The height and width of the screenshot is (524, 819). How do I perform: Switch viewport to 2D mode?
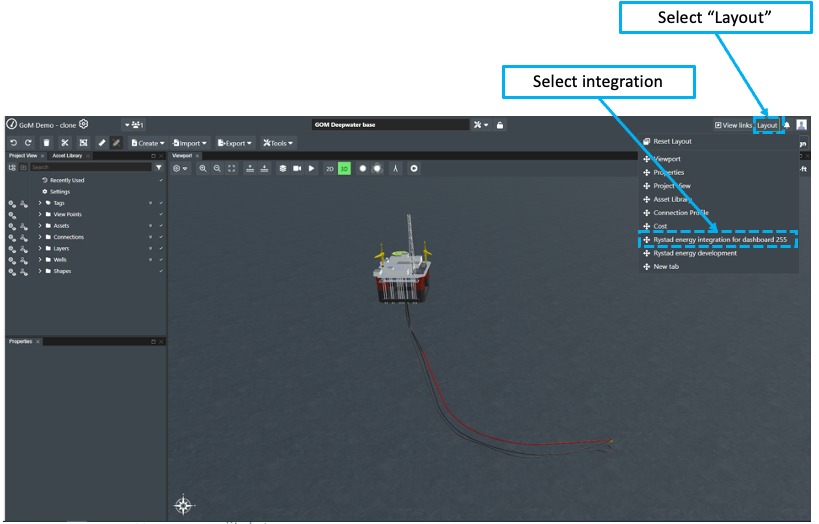click(330, 169)
